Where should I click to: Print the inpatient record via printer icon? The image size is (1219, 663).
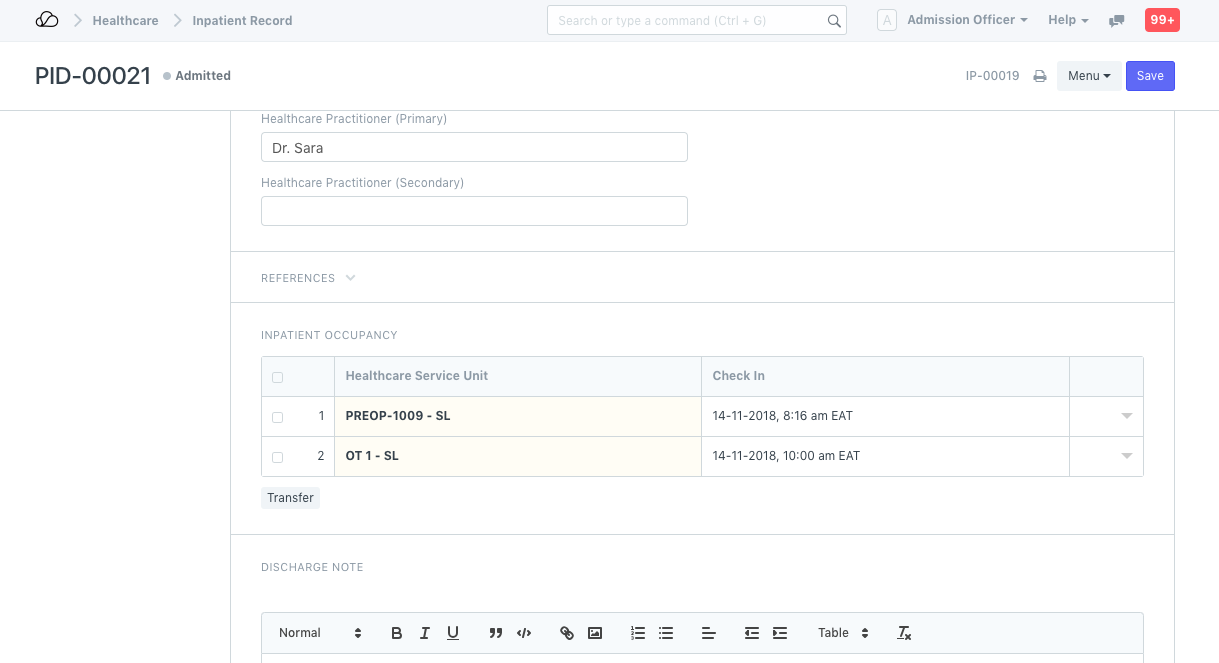pos(1039,75)
